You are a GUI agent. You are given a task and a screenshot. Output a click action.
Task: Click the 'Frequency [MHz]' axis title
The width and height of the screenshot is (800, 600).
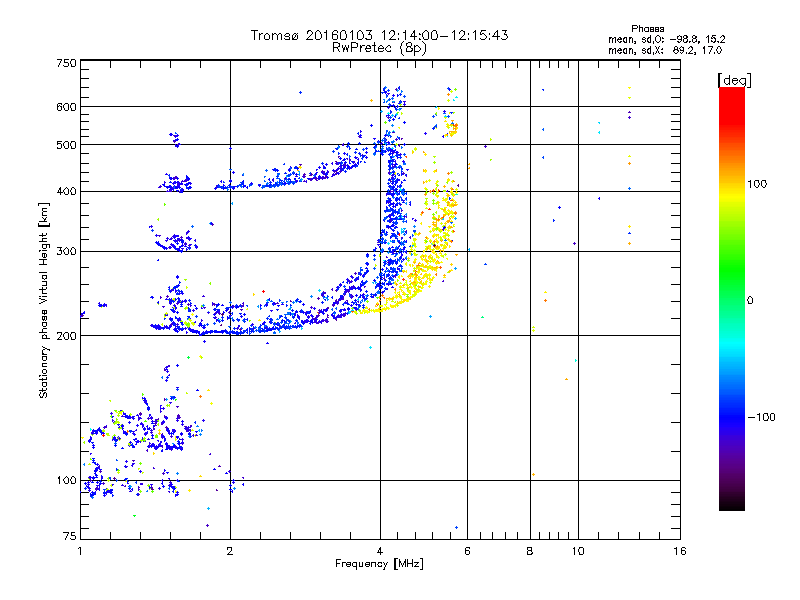(379, 563)
